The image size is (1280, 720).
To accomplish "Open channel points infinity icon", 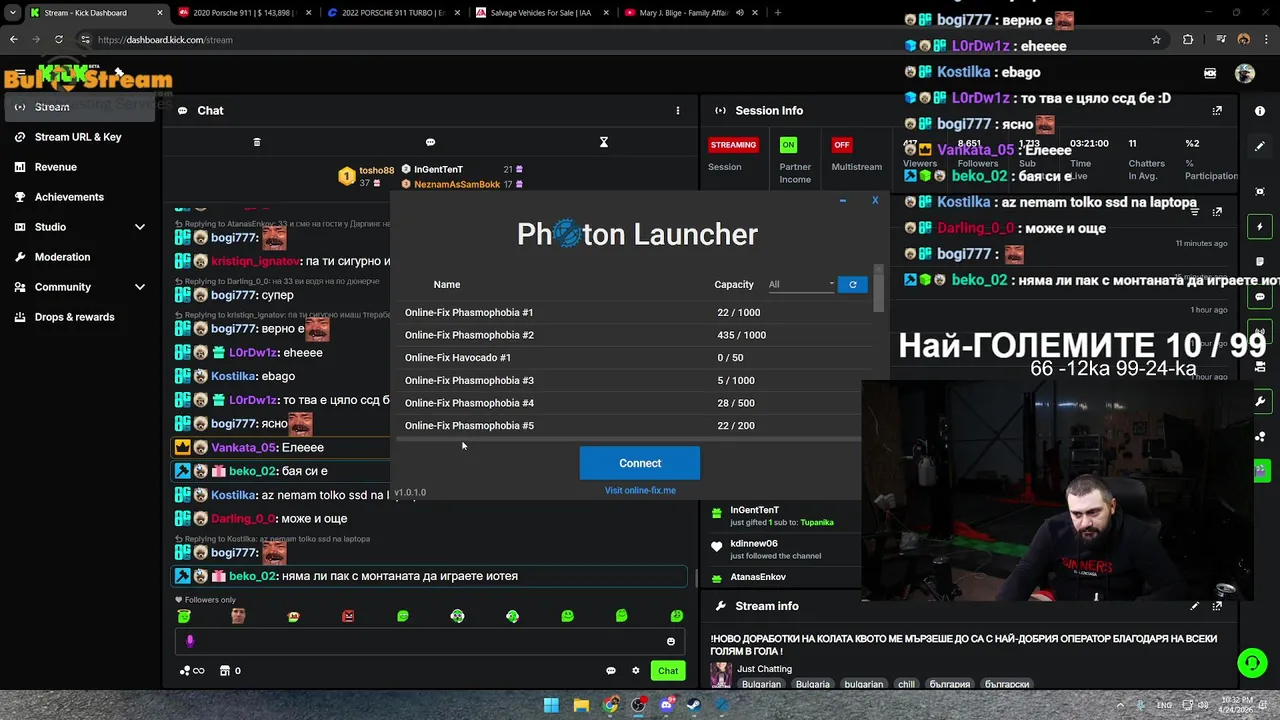I will point(193,671).
